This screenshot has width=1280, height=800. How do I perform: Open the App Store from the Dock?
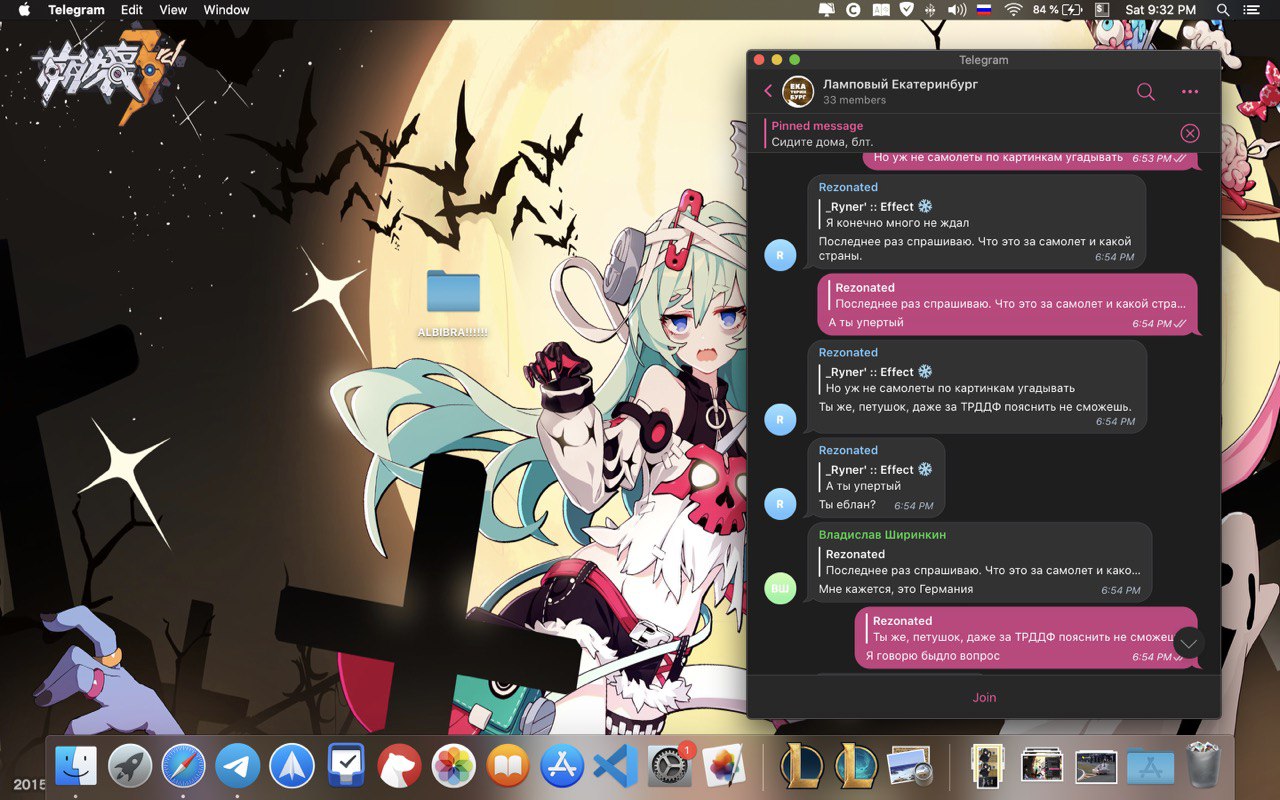562,767
